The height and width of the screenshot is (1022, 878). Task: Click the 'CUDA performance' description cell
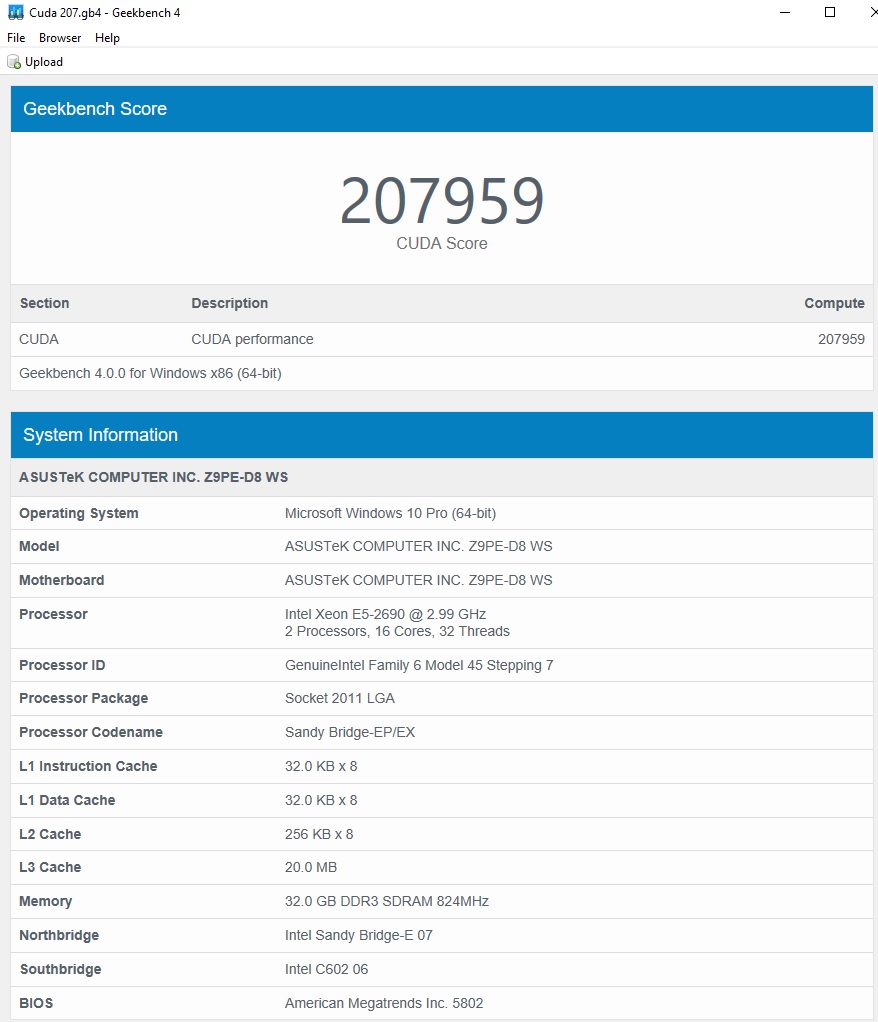(252, 339)
